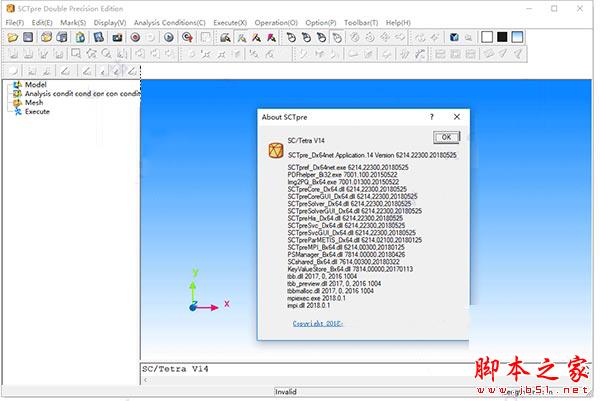Open the Toolbar(T) menu
The width and height of the screenshot is (600, 401).
click(361, 23)
